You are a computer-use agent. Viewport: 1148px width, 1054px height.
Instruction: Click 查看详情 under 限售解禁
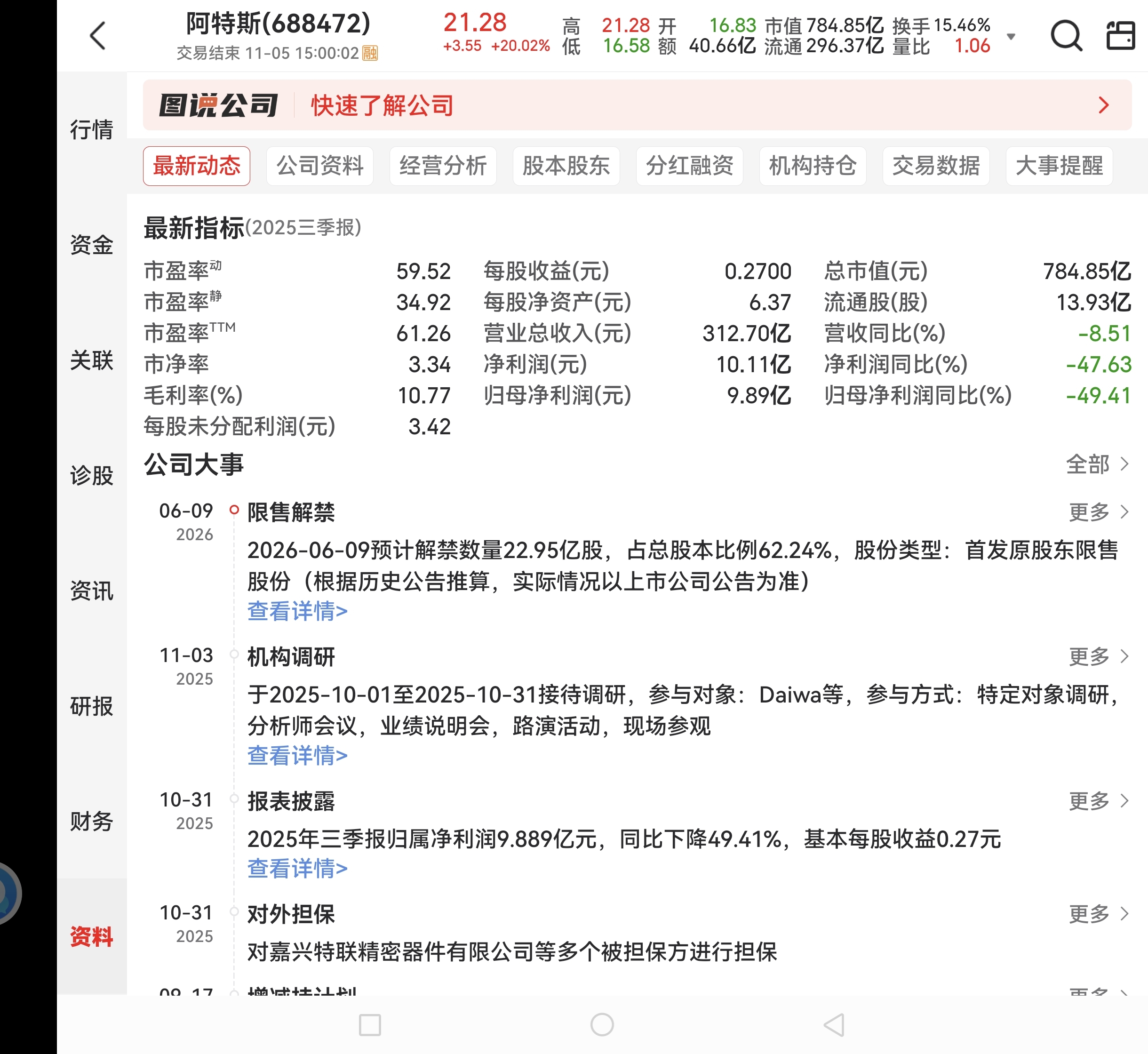click(x=297, y=611)
